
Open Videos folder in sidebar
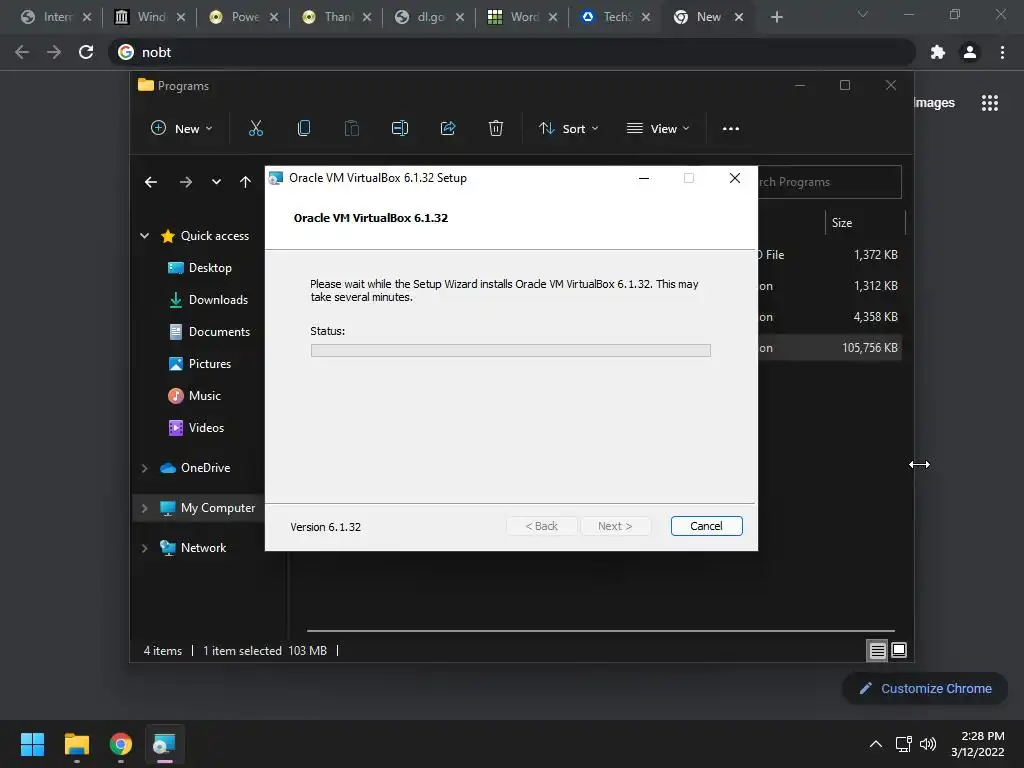196,428
